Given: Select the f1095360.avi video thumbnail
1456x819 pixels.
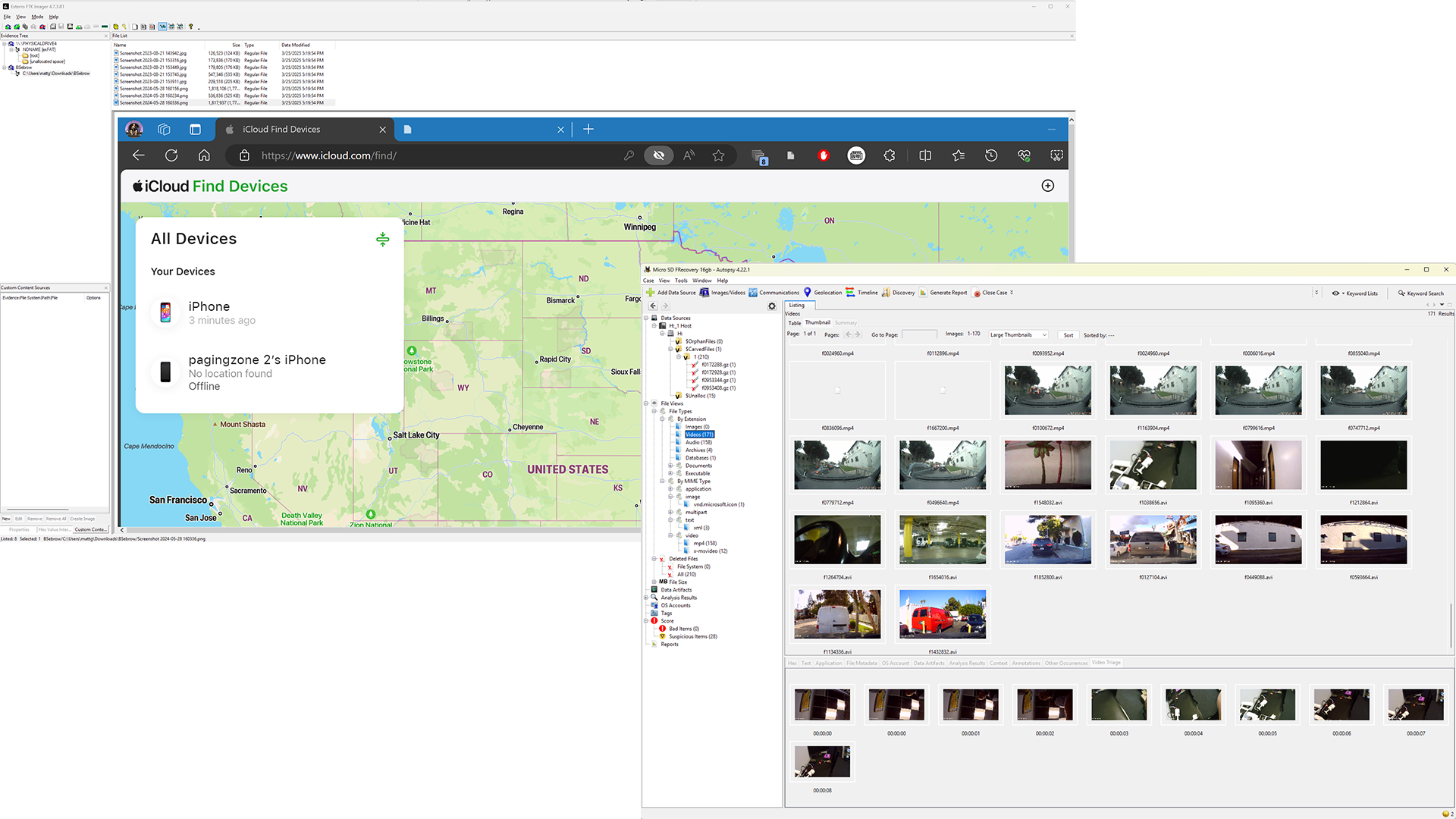Looking at the screenshot, I should [1258, 465].
